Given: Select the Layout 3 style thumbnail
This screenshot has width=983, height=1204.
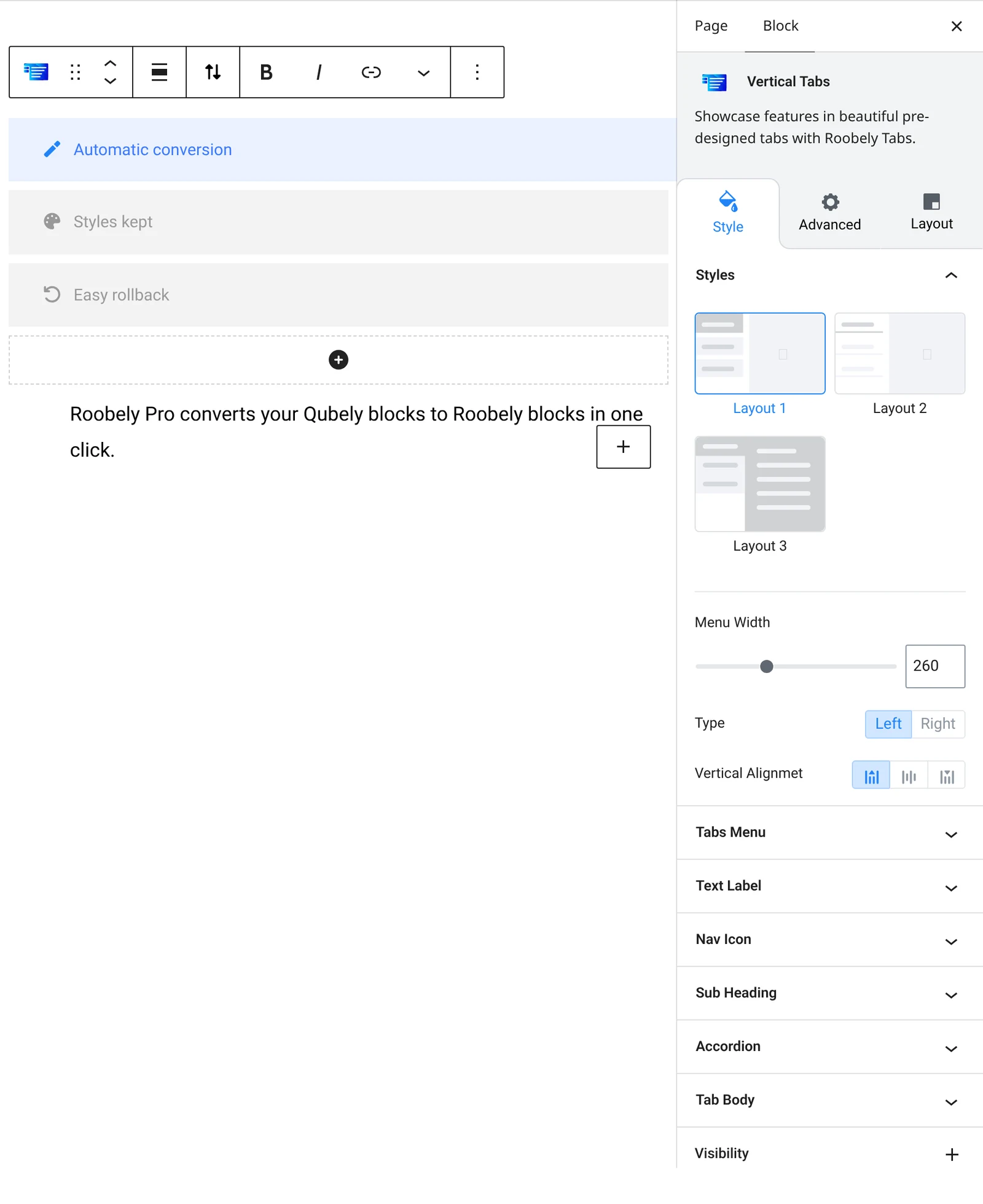Looking at the screenshot, I should pos(760,484).
